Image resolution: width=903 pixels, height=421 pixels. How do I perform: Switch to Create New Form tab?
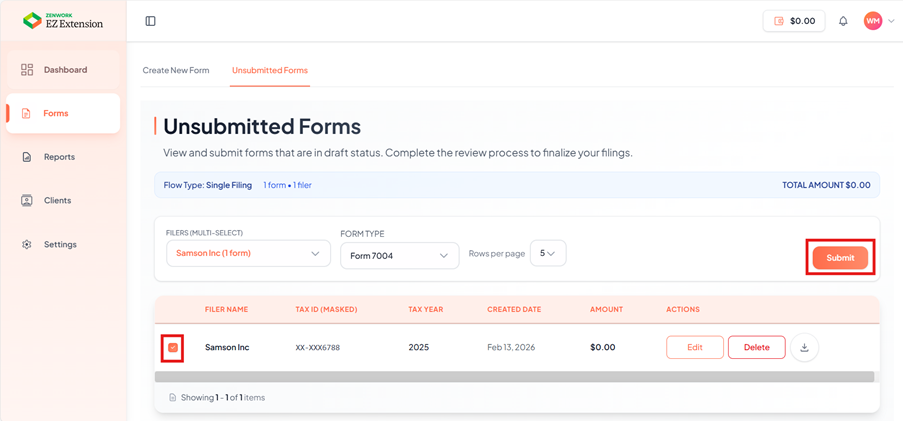[x=176, y=71]
